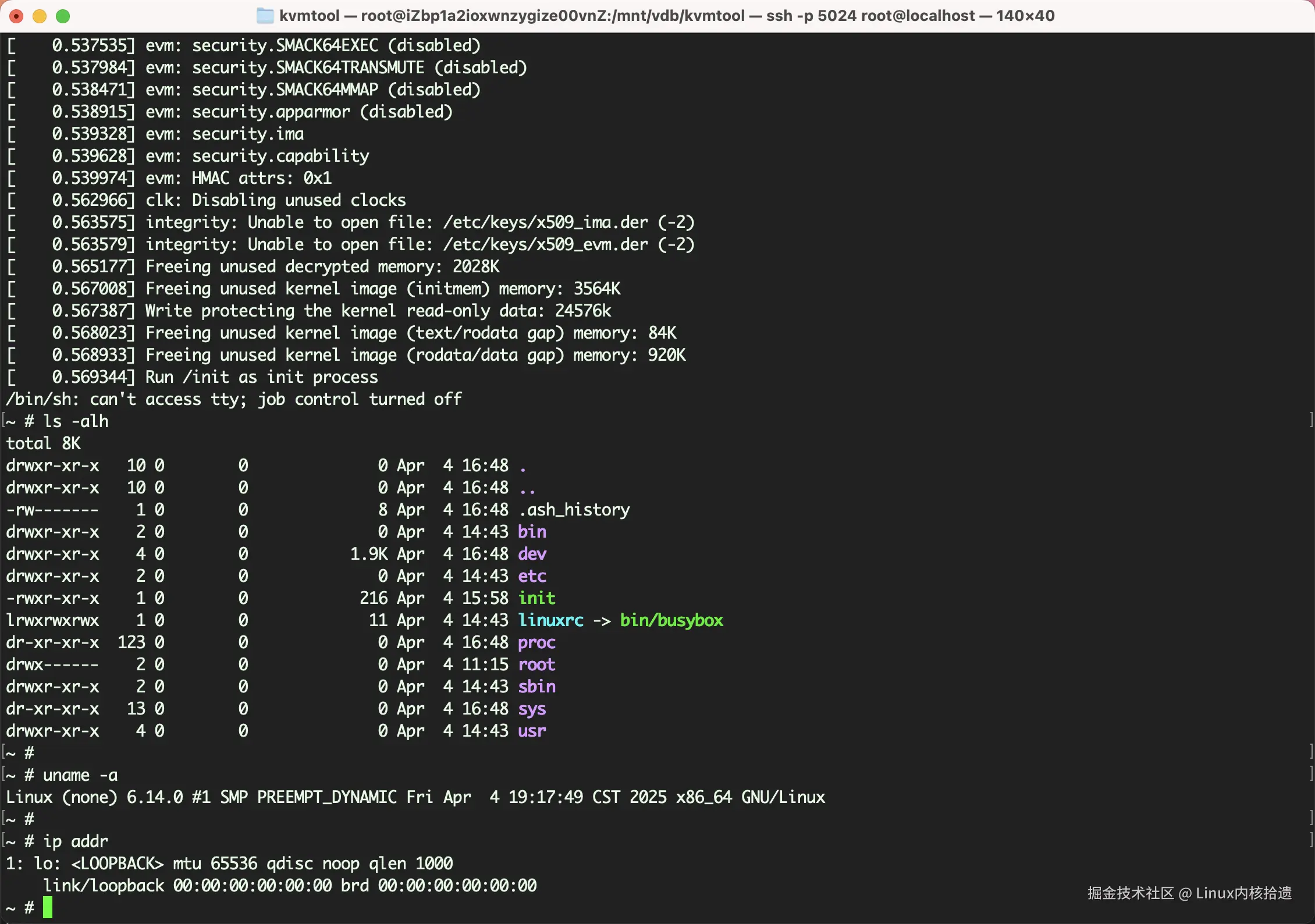
Task: Click the 'init' executable file name
Action: (x=536, y=598)
